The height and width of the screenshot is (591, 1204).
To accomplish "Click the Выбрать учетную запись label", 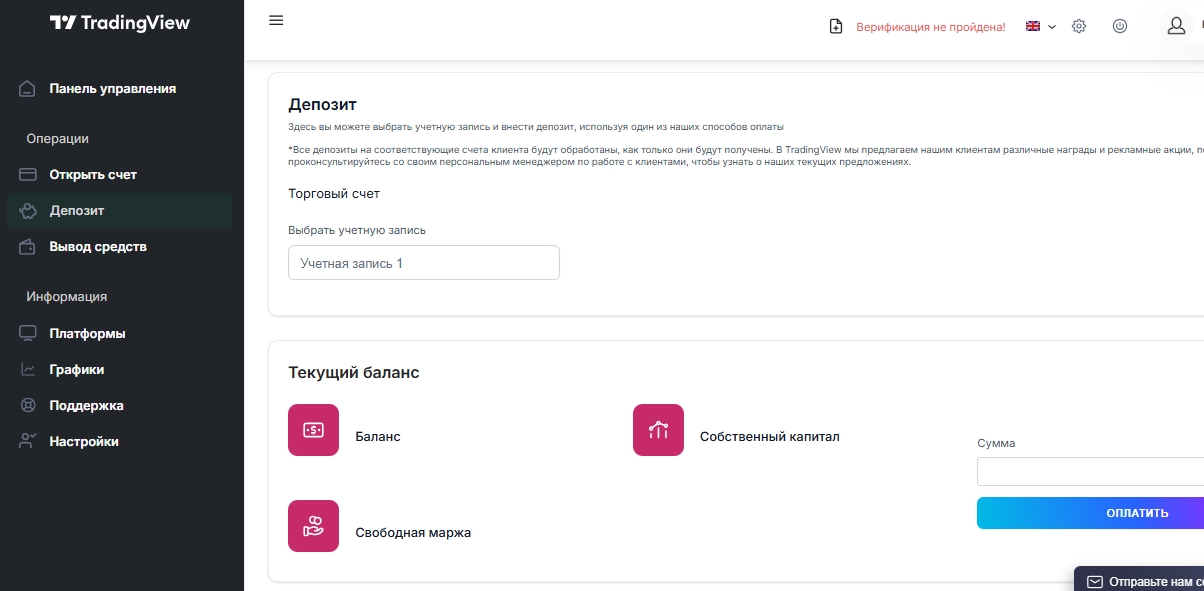I will (357, 230).
